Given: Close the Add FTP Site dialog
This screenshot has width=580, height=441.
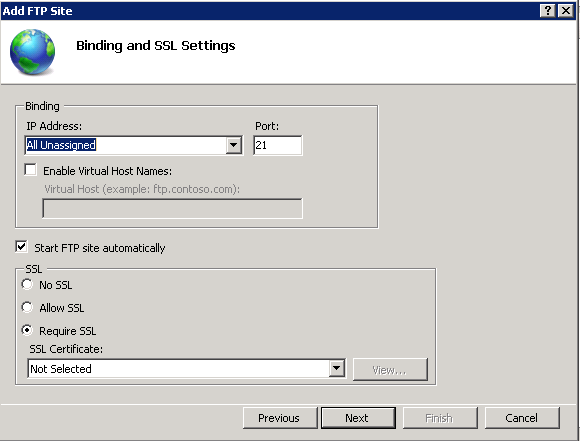Looking at the screenshot, I should [566, 10].
